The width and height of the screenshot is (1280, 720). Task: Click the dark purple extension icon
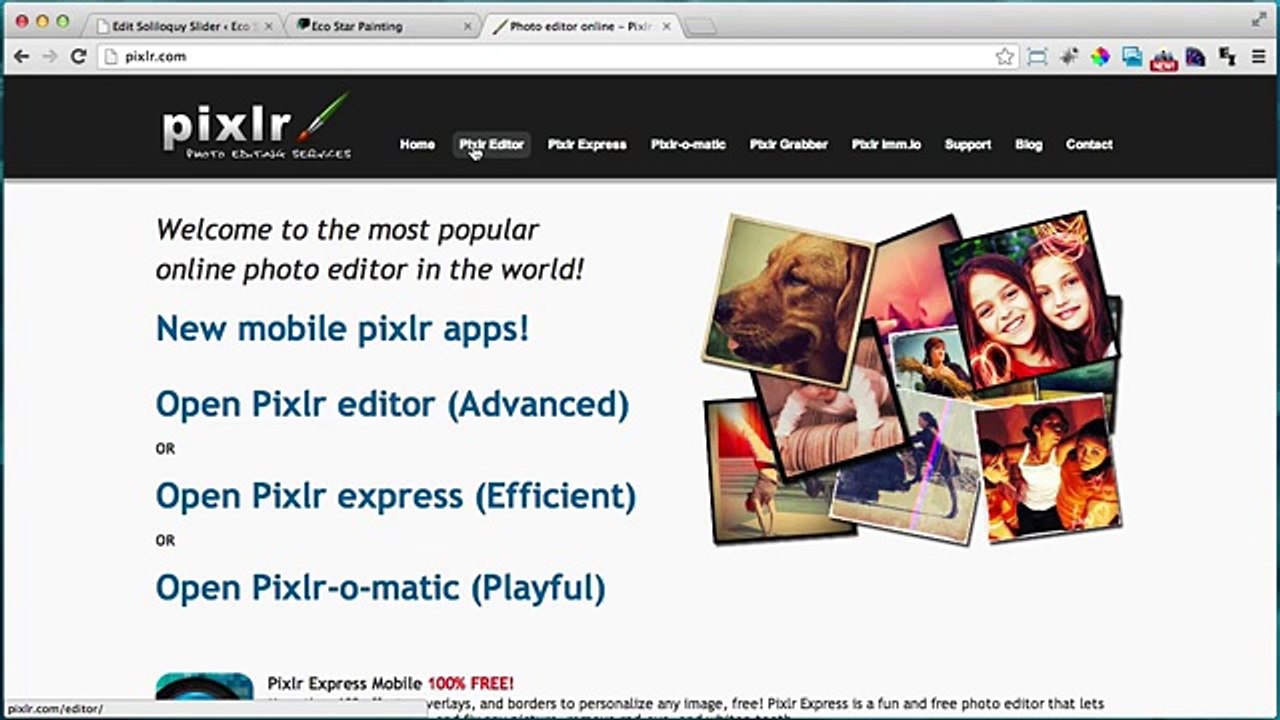pyautogui.click(x=1195, y=57)
